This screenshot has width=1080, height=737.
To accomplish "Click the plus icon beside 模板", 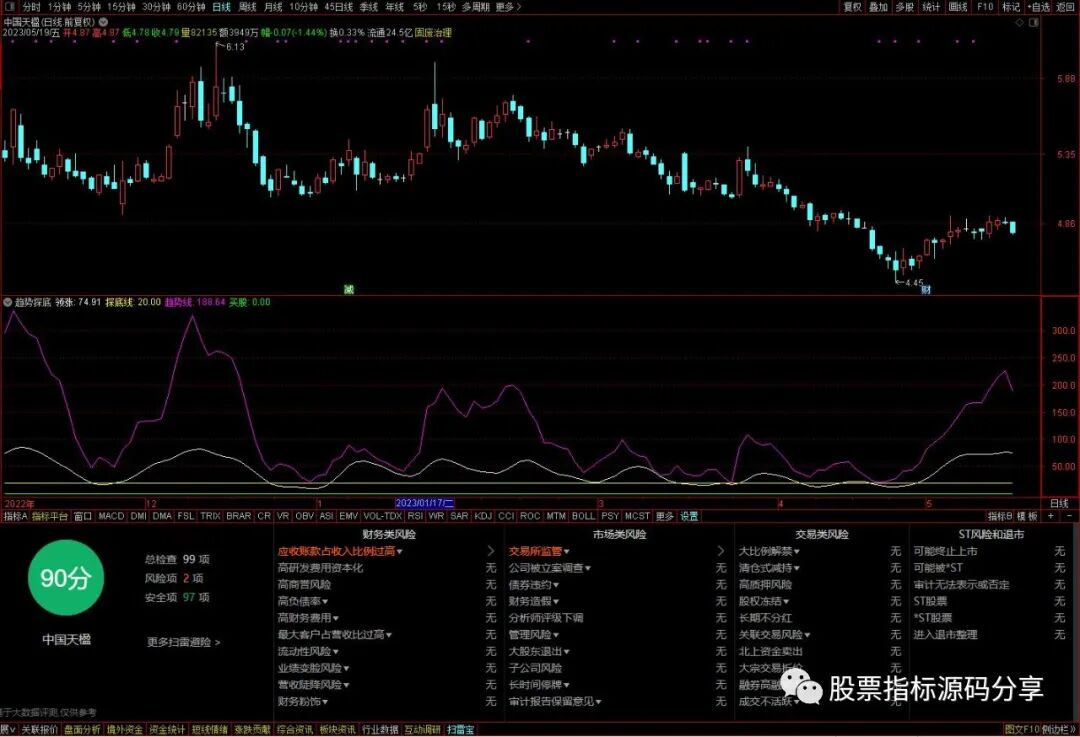I will 1051,516.
